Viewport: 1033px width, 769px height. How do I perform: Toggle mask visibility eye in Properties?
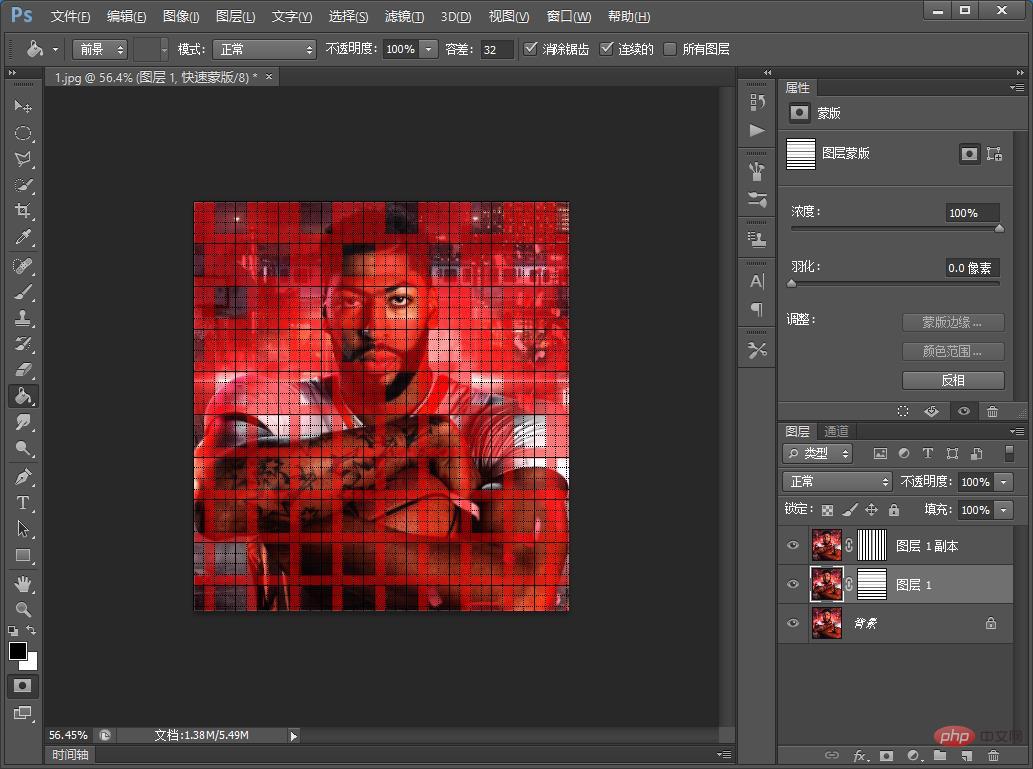point(964,411)
